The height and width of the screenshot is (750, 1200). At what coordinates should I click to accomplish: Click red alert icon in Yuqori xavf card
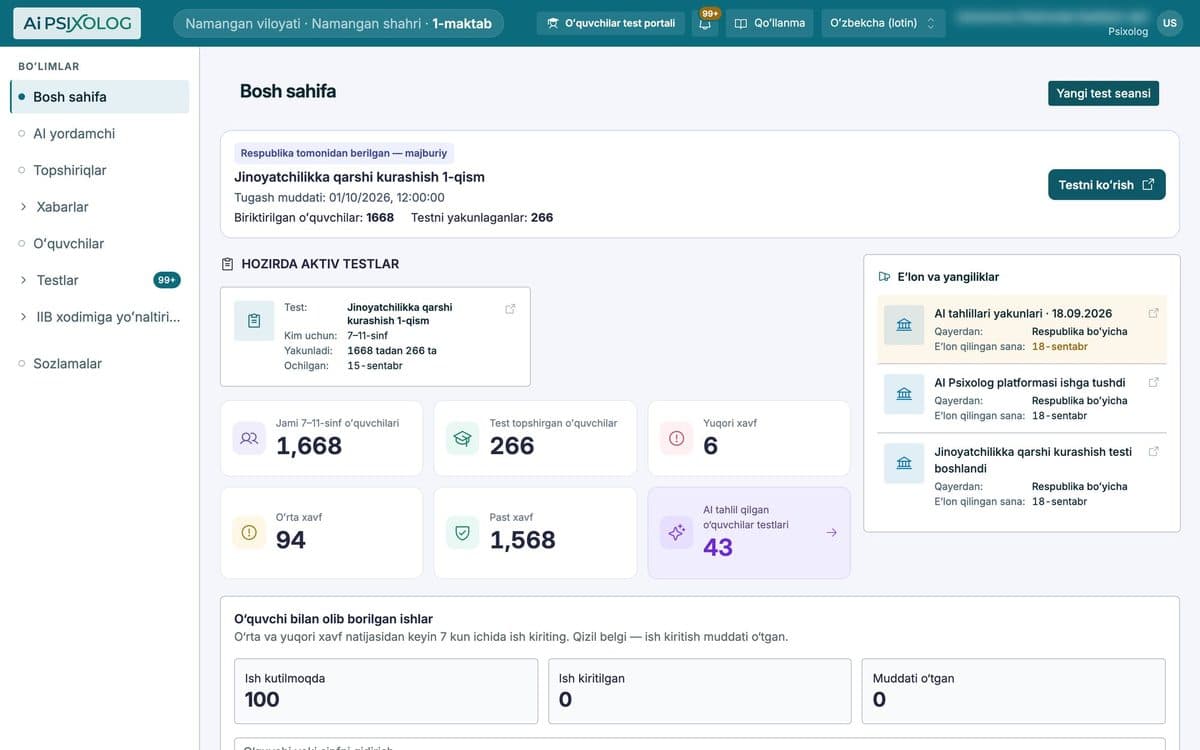677,438
